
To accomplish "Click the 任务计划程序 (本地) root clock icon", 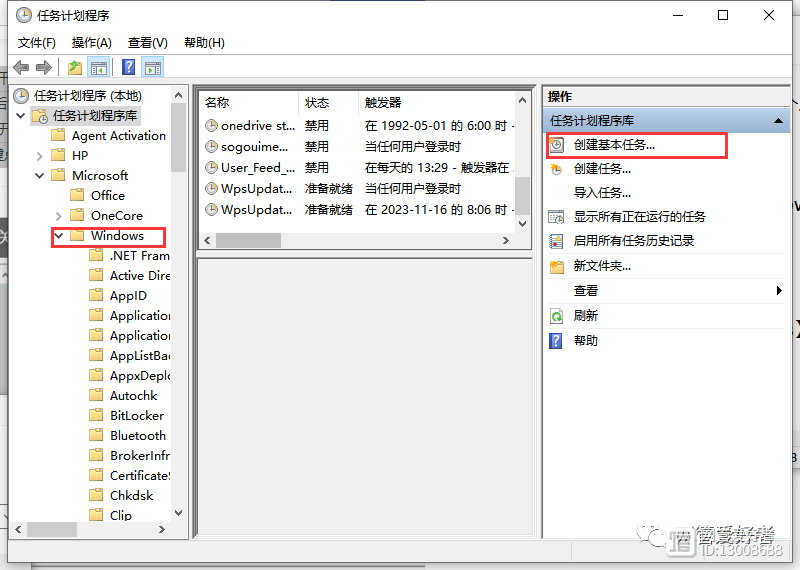I will point(21,96).
